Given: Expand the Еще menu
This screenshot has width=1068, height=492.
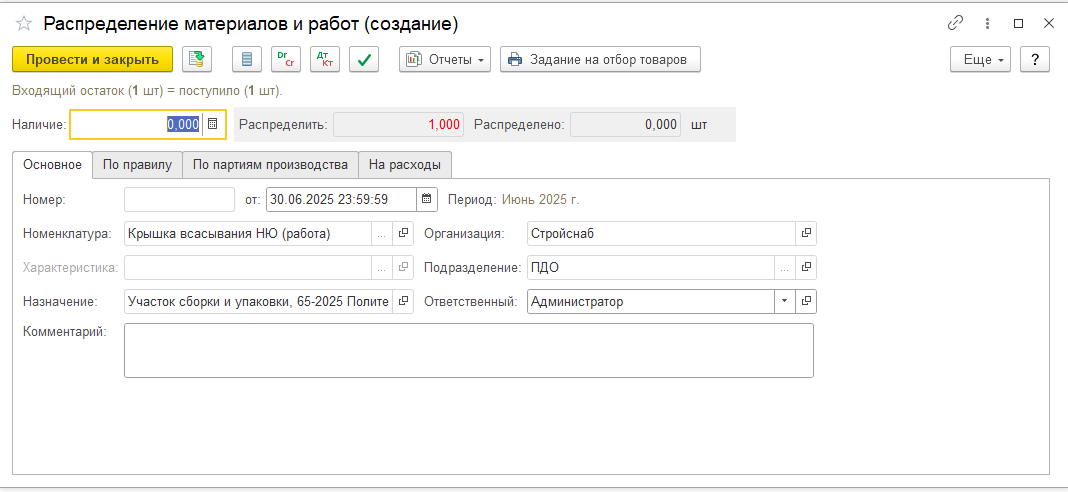Looking at the screenshot, I should (980, 60).
